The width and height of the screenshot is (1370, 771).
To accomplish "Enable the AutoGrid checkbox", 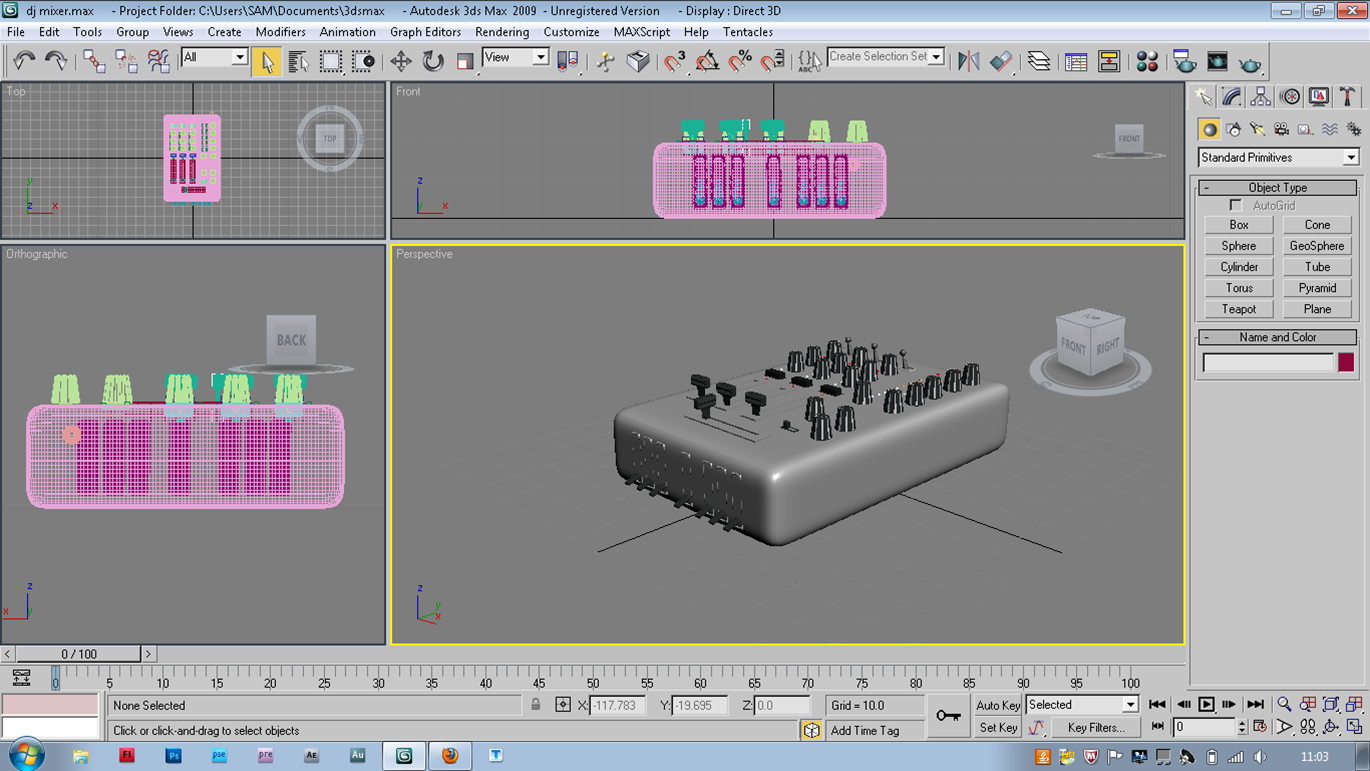I will [x=1236, y=205].
